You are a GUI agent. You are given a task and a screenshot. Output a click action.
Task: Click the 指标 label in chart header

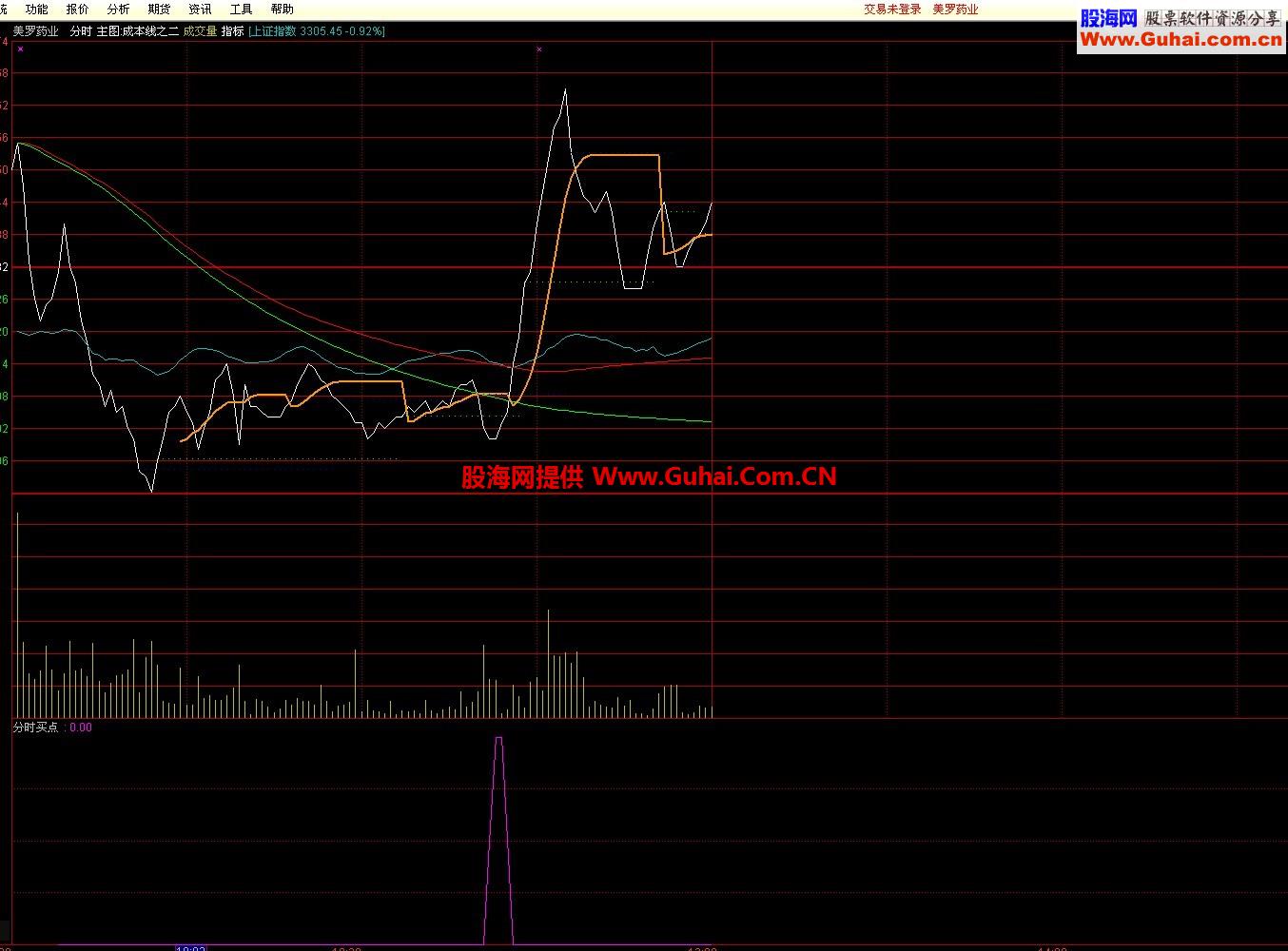233,31
